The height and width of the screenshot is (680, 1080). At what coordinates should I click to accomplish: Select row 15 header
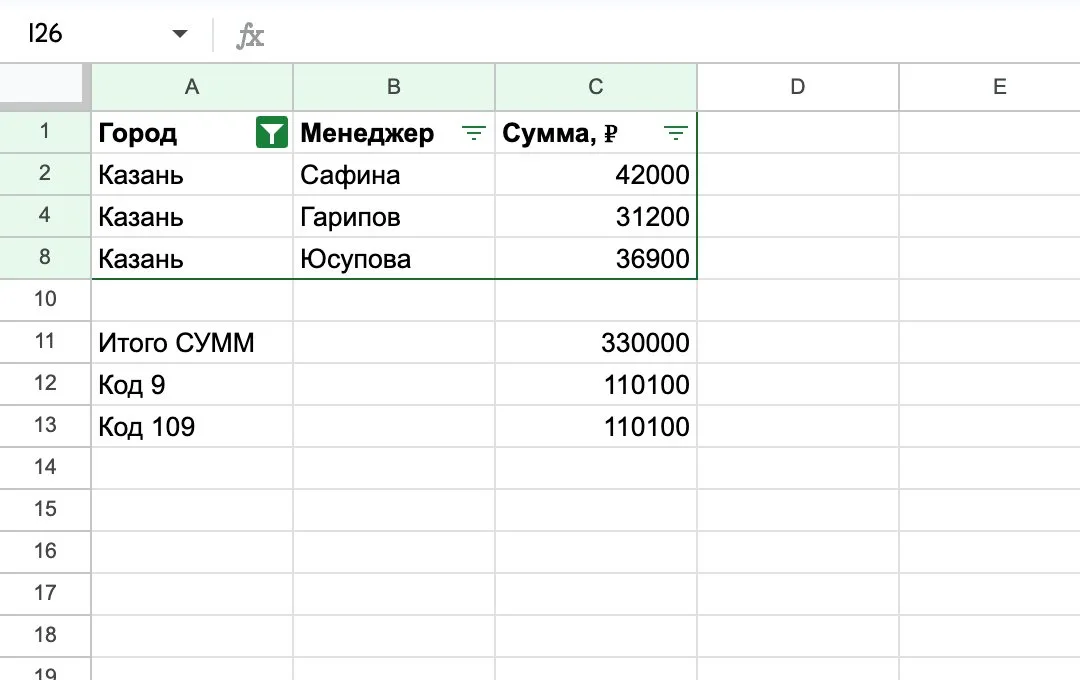coord(45,510)
